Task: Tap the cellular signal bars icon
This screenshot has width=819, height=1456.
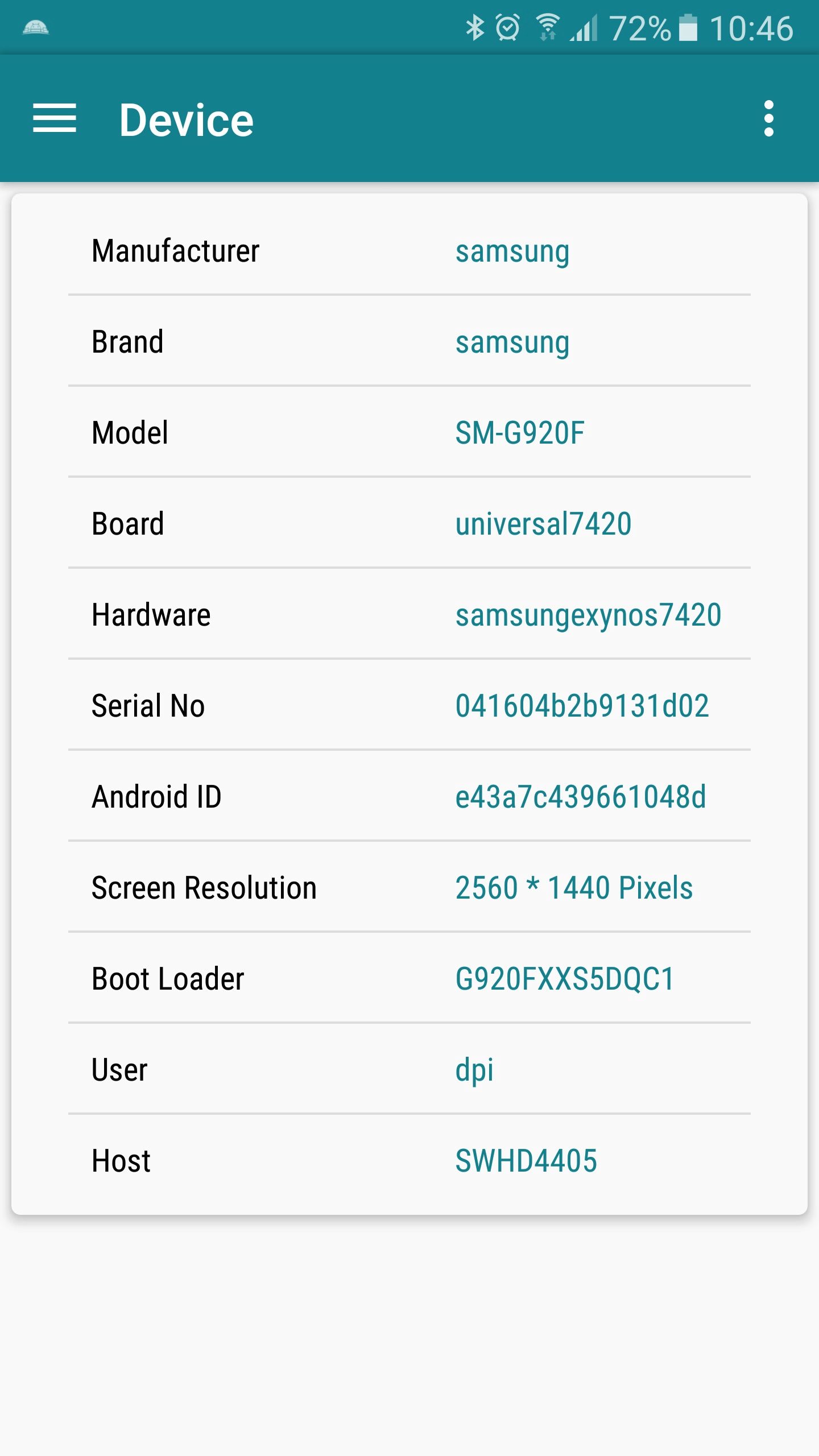Action: click(584, 28)
